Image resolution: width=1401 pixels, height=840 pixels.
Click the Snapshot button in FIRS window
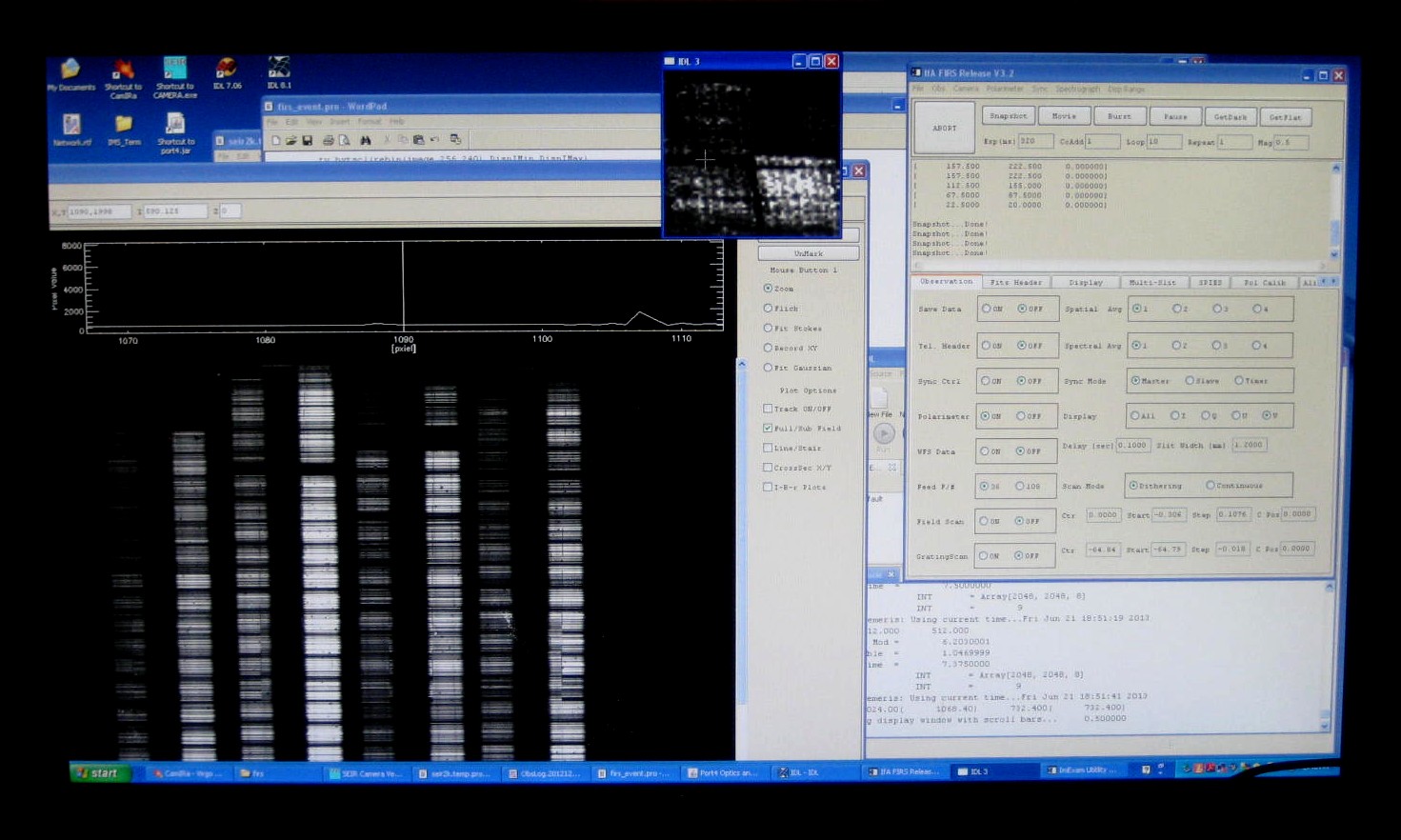[x=1008, y=116]
